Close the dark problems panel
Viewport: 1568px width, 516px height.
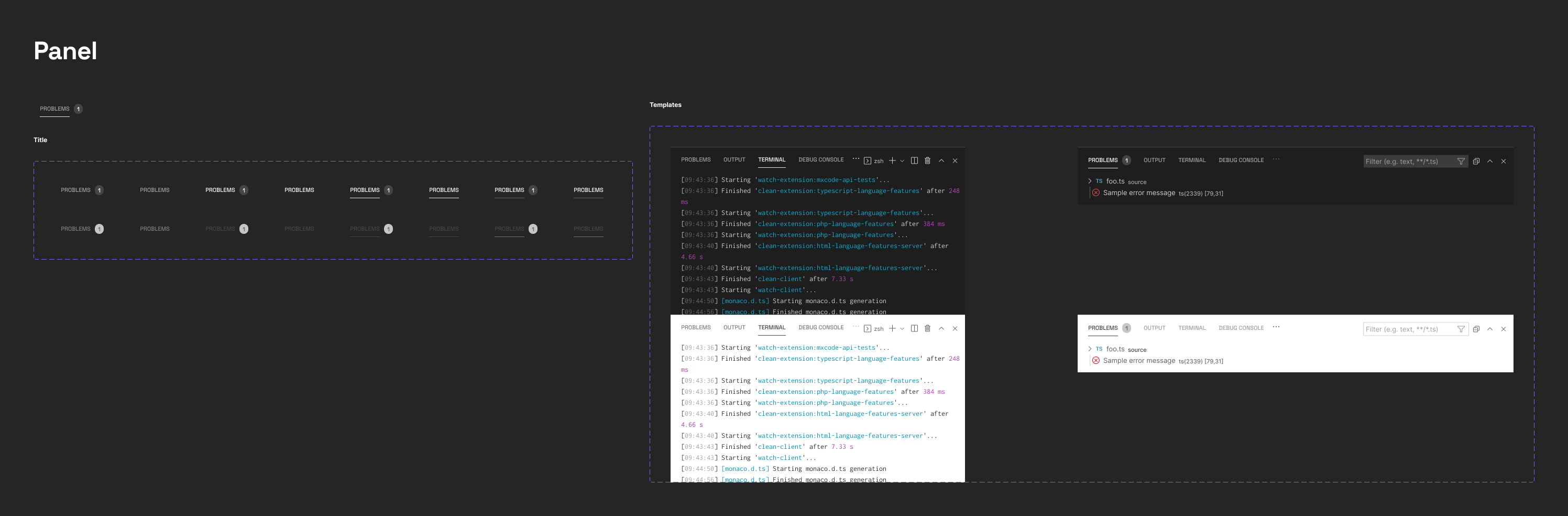pos(1504,162)
